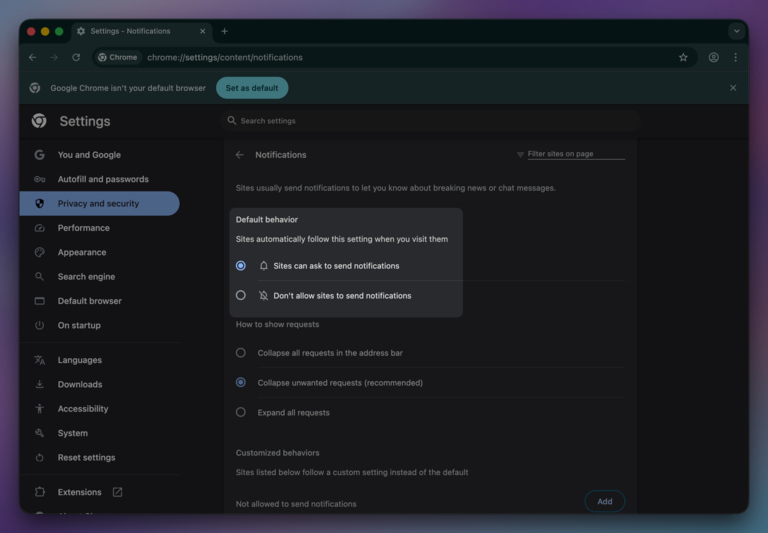Click the Chrome logo in the default browser banner

pos(35,88)
